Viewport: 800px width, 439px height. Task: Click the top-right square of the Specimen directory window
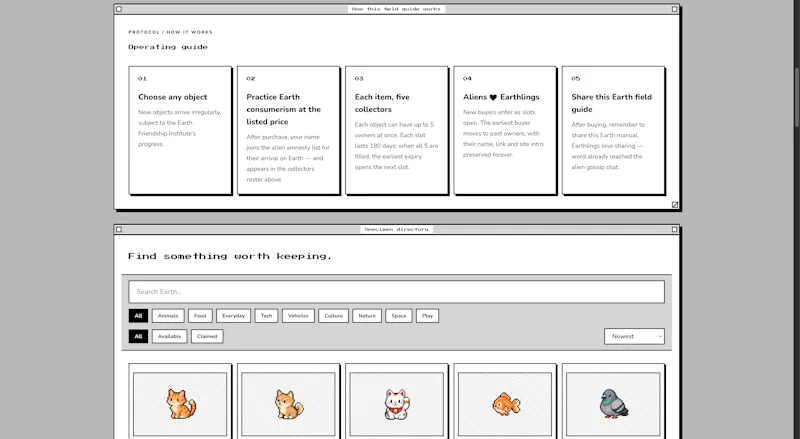point(674,230)
